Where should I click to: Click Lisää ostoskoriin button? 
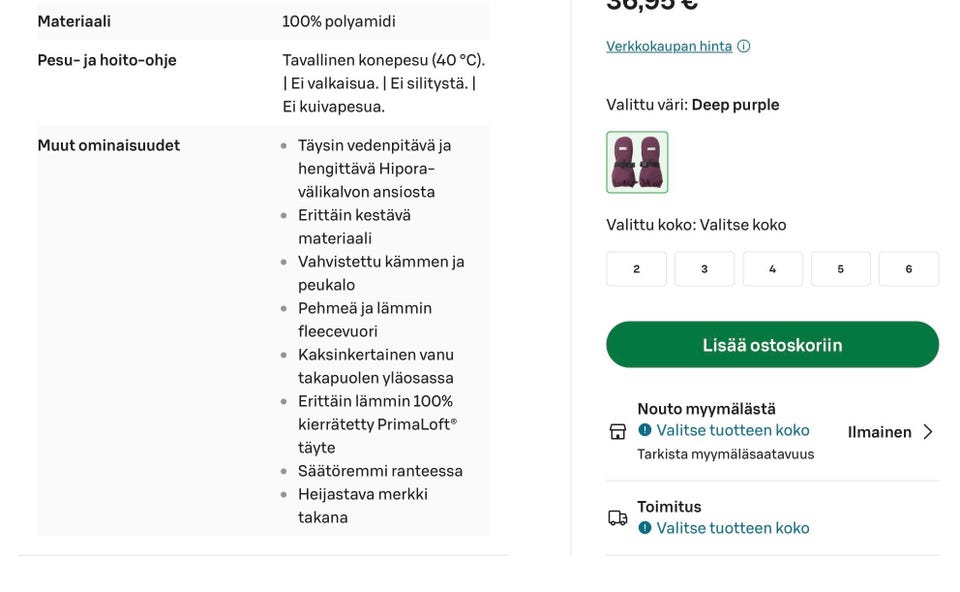[x=772, y=344]
